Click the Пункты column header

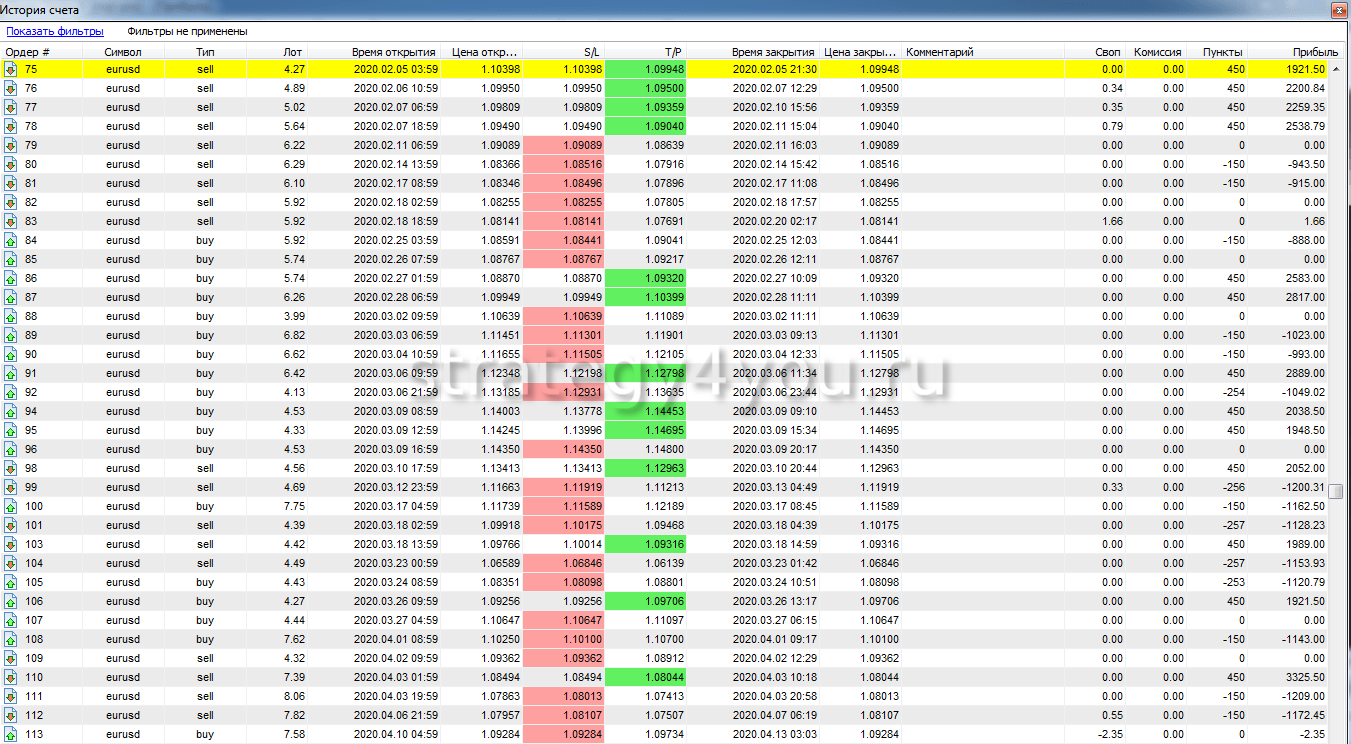(x=1222, y=52)
